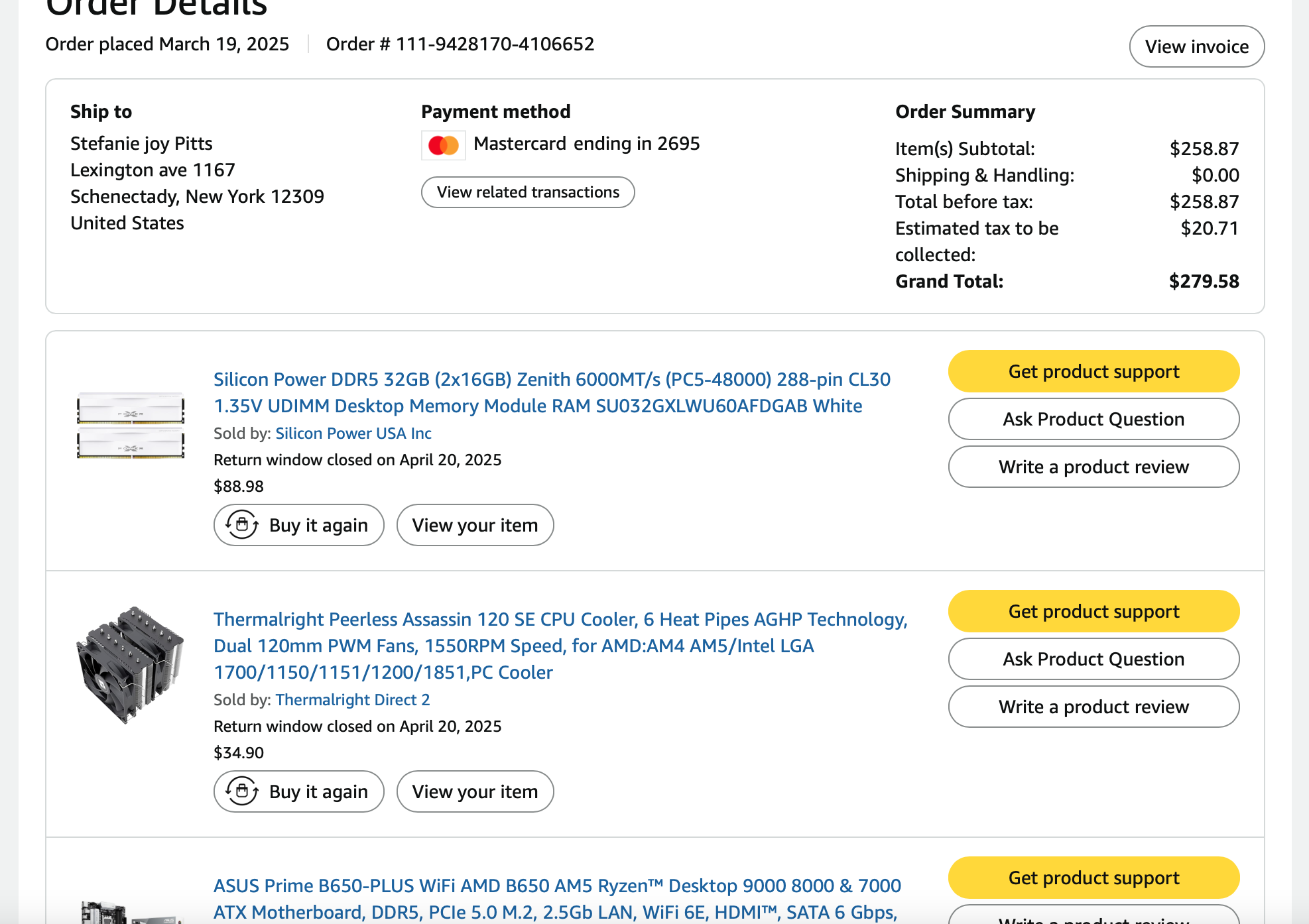
Task: Click the Mastercard logo icon
Action: (x=443, y=145)
